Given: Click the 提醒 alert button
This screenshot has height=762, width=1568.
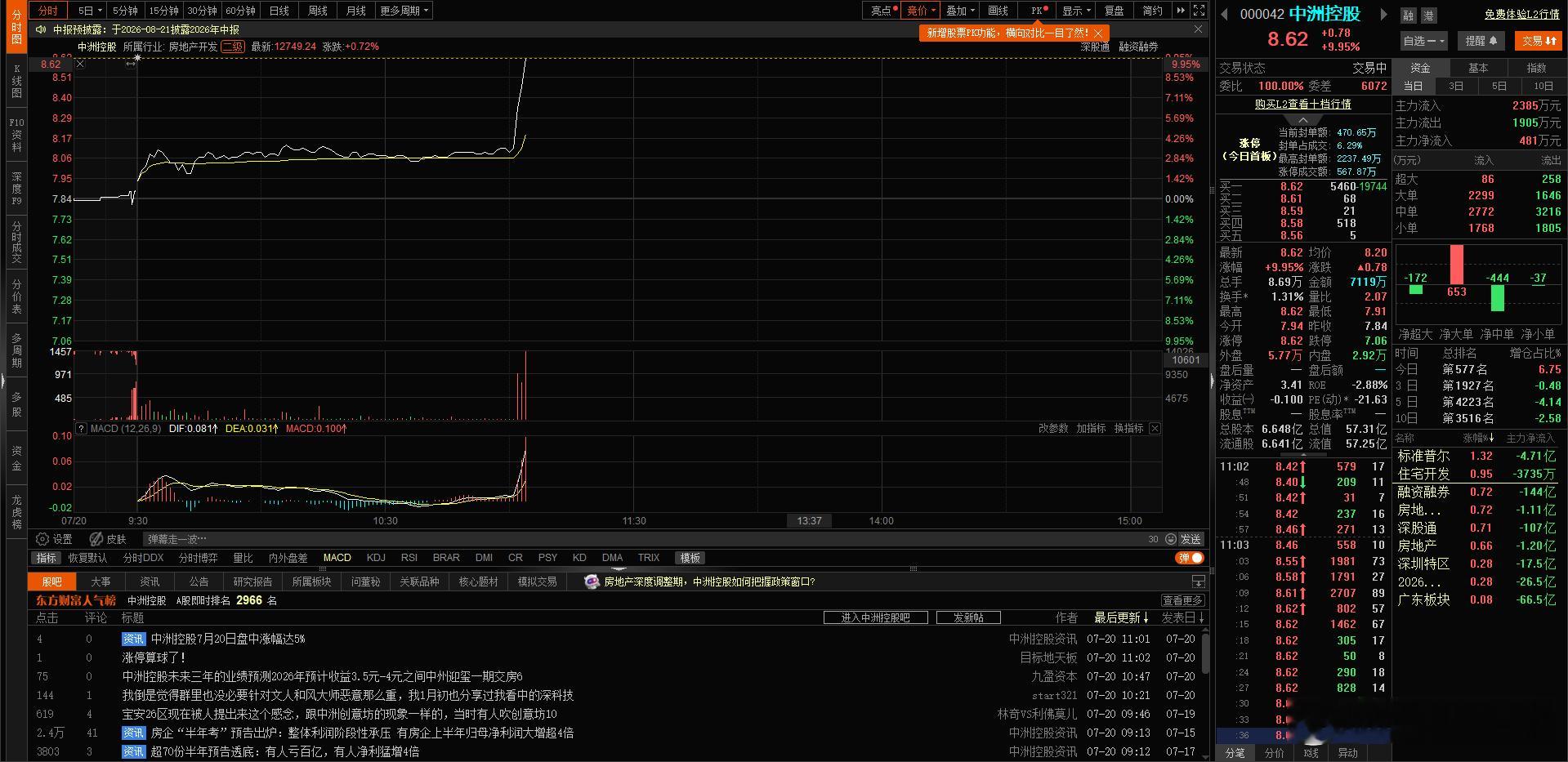Looking at the screenshot, I should click(x=1481, y=40).
